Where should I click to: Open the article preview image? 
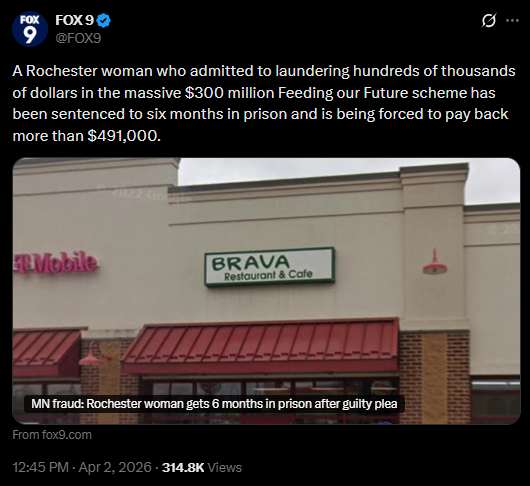(x=266, y=291)
